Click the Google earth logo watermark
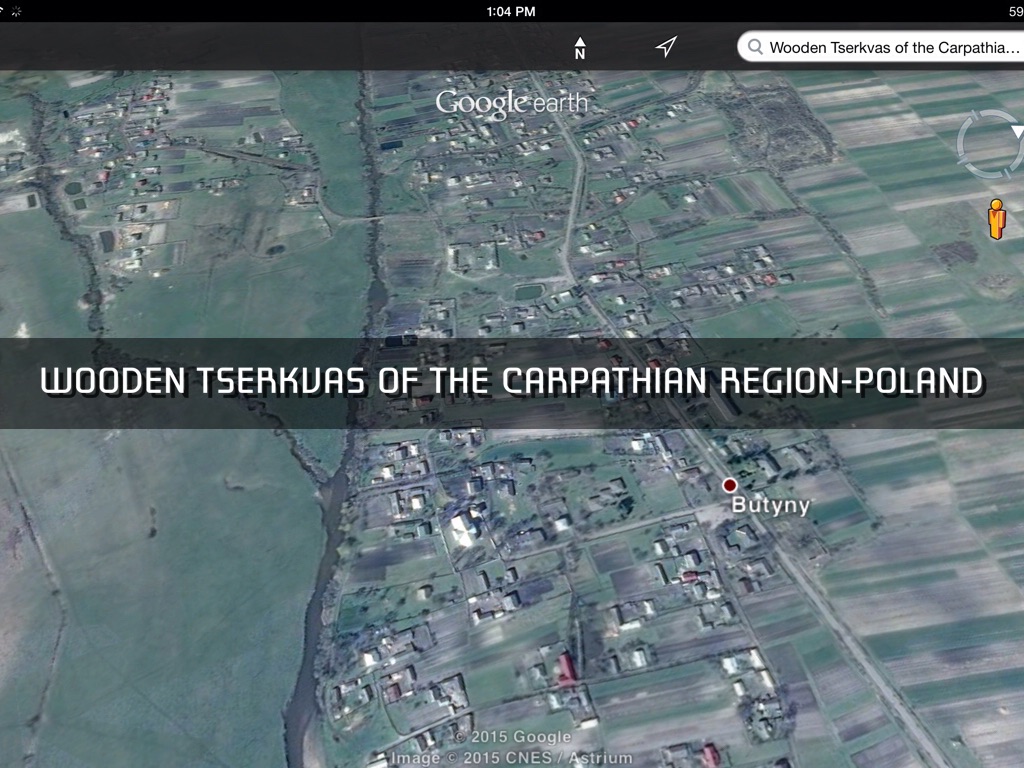The height and width of the screenshot is (768, 1024). pyautogui.click(x=511, y=102)
